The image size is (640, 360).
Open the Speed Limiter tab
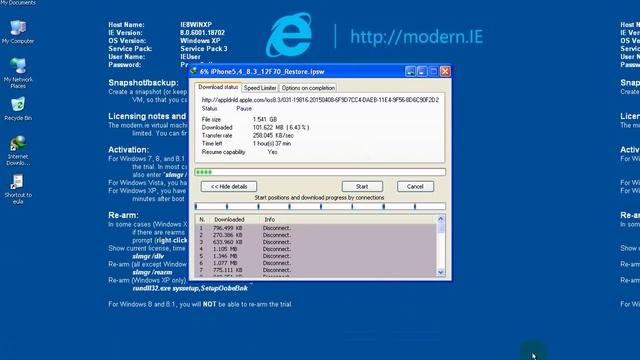click(260, 88)
